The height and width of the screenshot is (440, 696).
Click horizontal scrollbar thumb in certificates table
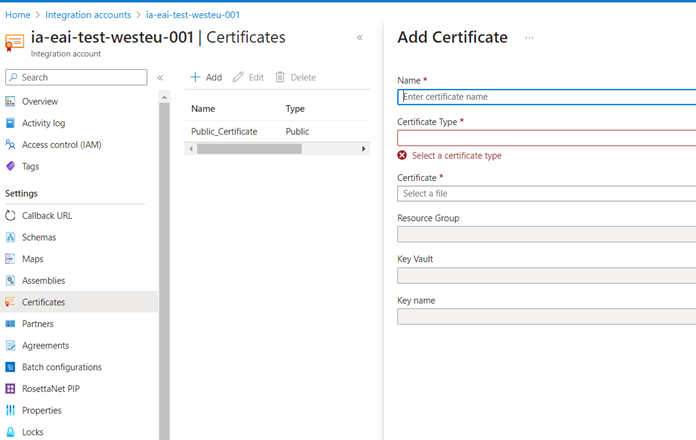[x=249, y=149]
